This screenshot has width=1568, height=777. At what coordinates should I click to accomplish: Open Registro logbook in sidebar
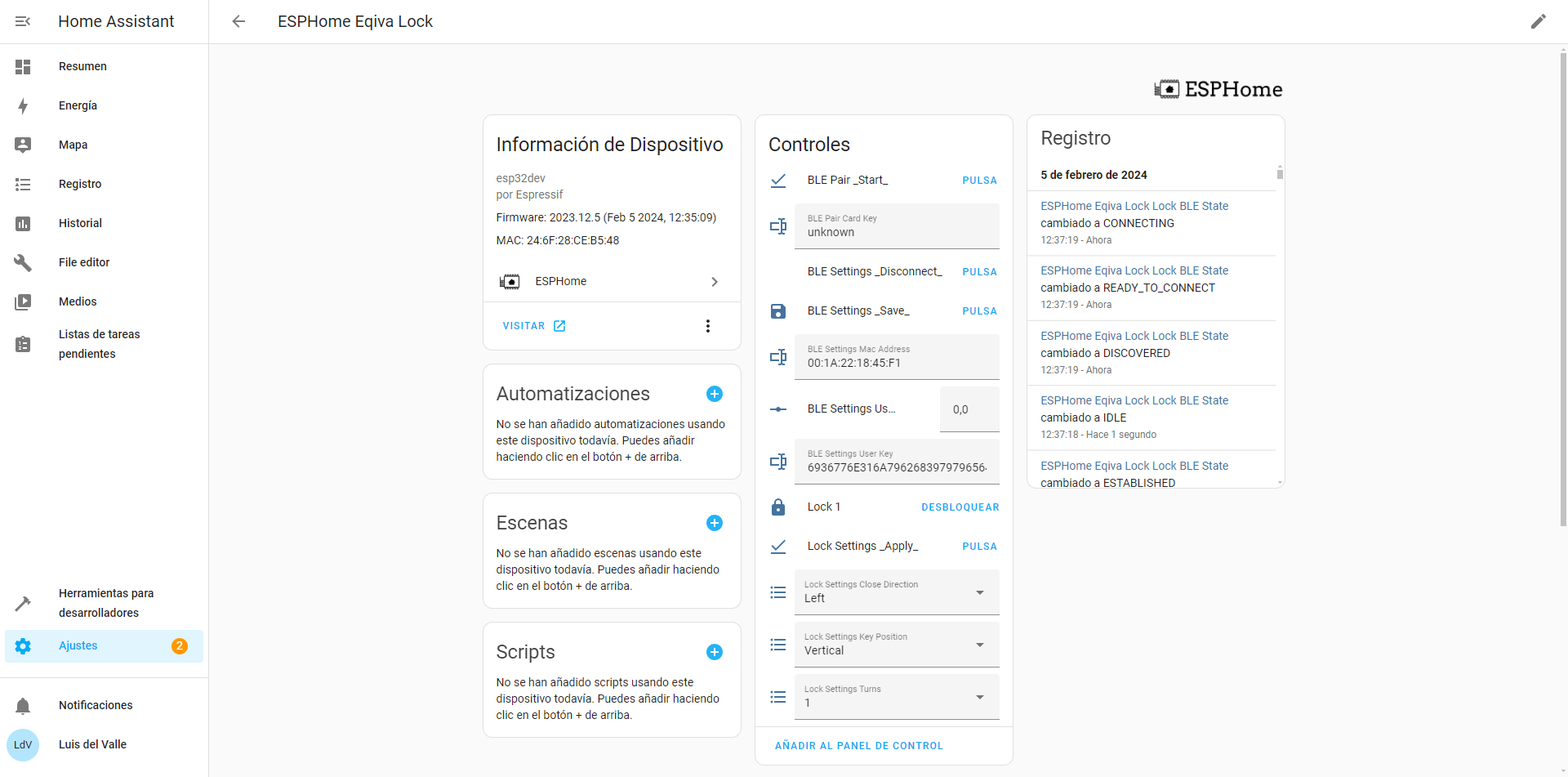coord(104,184)
